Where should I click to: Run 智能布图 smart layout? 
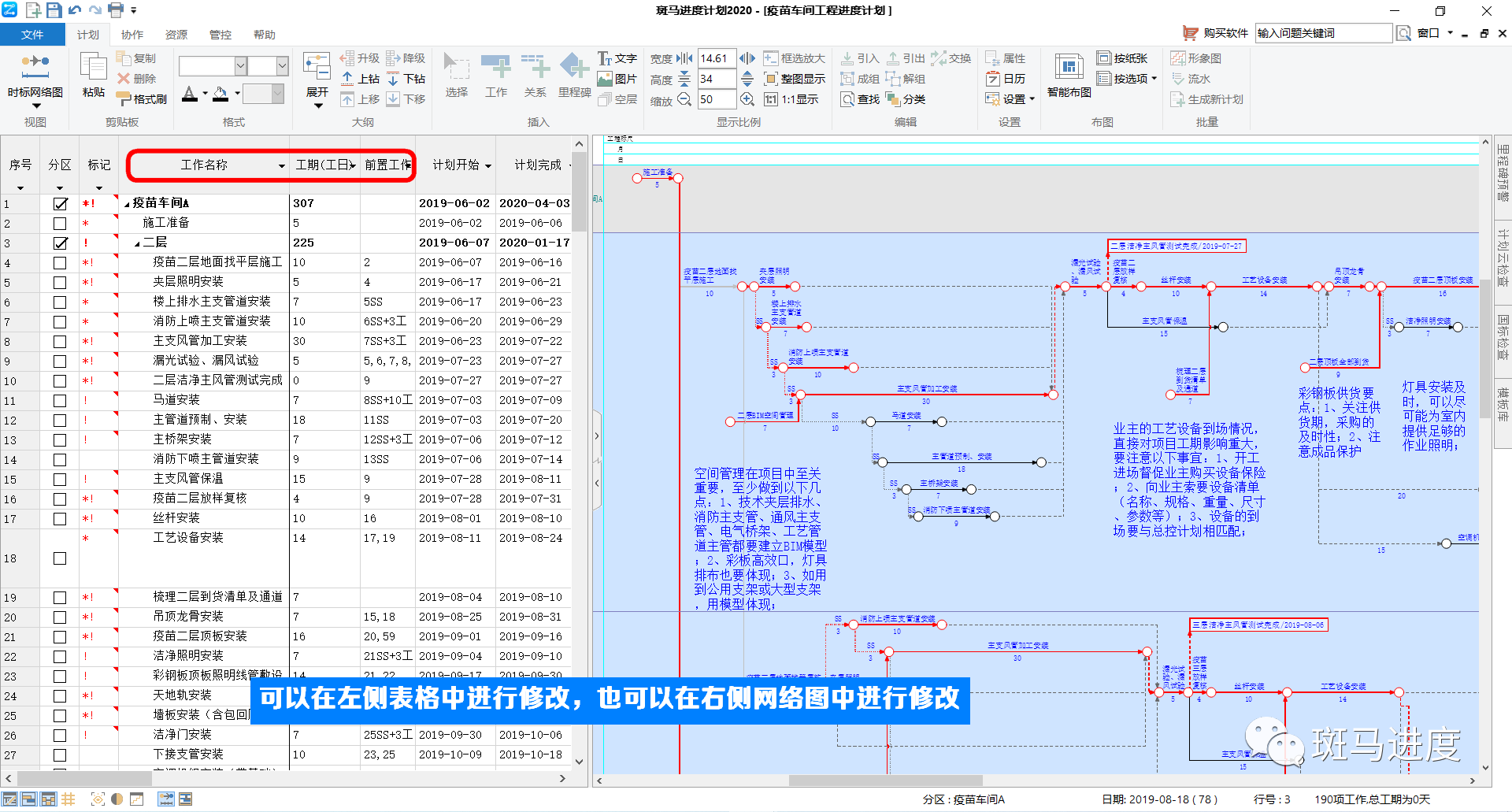coord(1069,76)
